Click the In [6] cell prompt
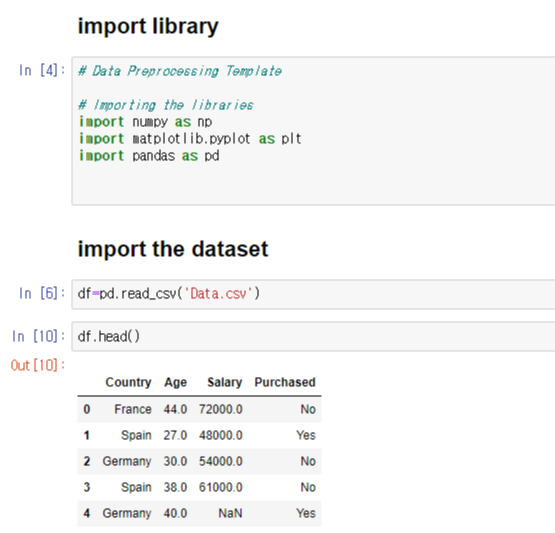Viewport: 555px width, 533px height. 42,293
